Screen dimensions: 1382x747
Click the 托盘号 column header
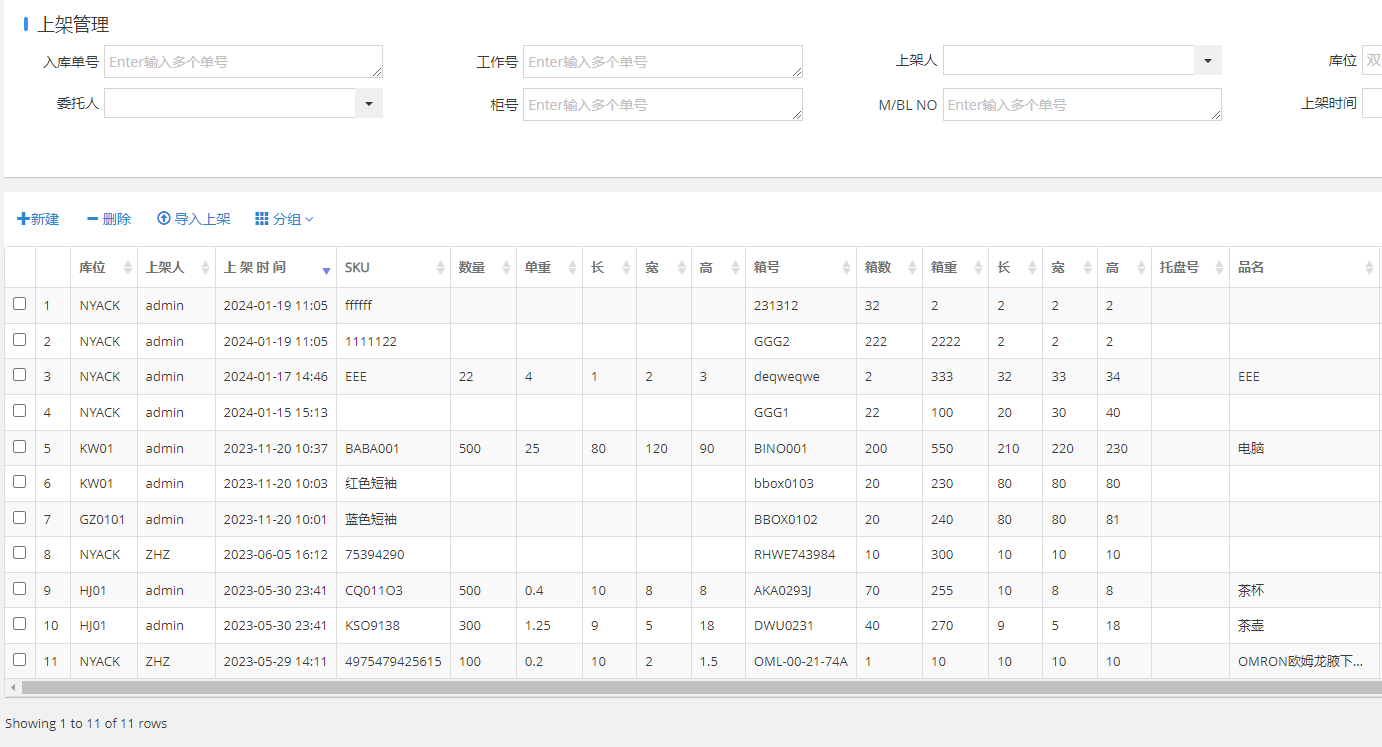pyautogui.click(x=1178, y=268)
